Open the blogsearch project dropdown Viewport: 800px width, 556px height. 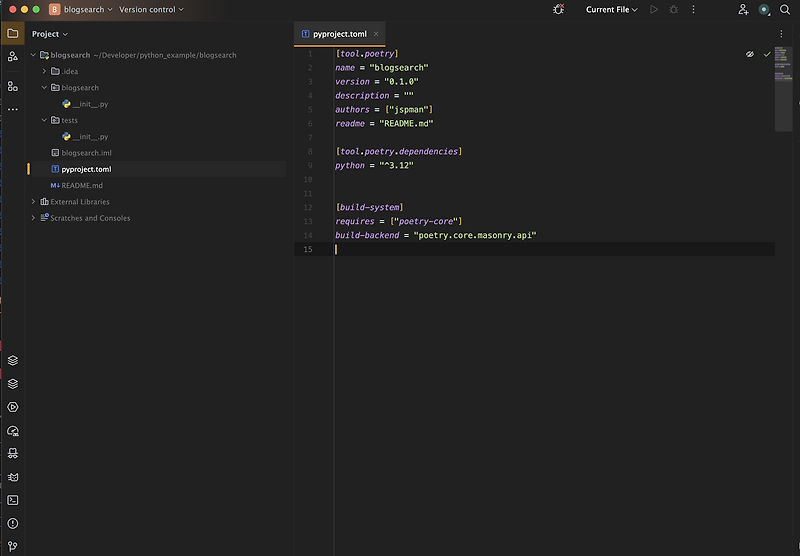[81, 9]
